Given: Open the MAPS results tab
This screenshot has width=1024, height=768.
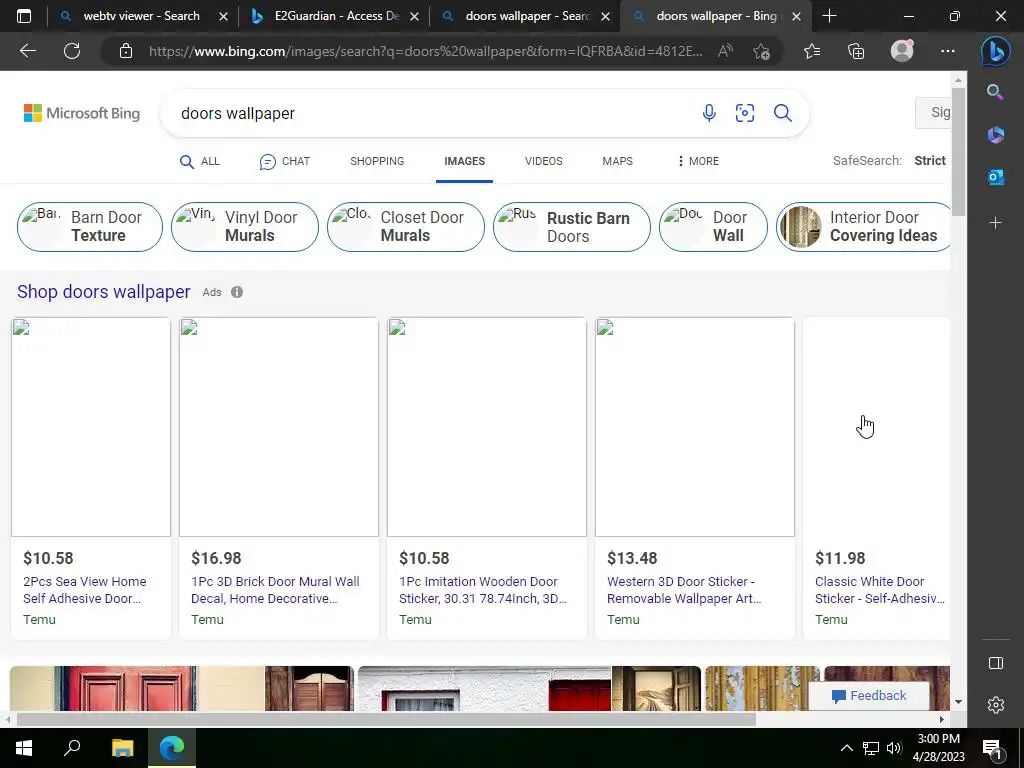Looking at the screenshot, I should point(617,161).
